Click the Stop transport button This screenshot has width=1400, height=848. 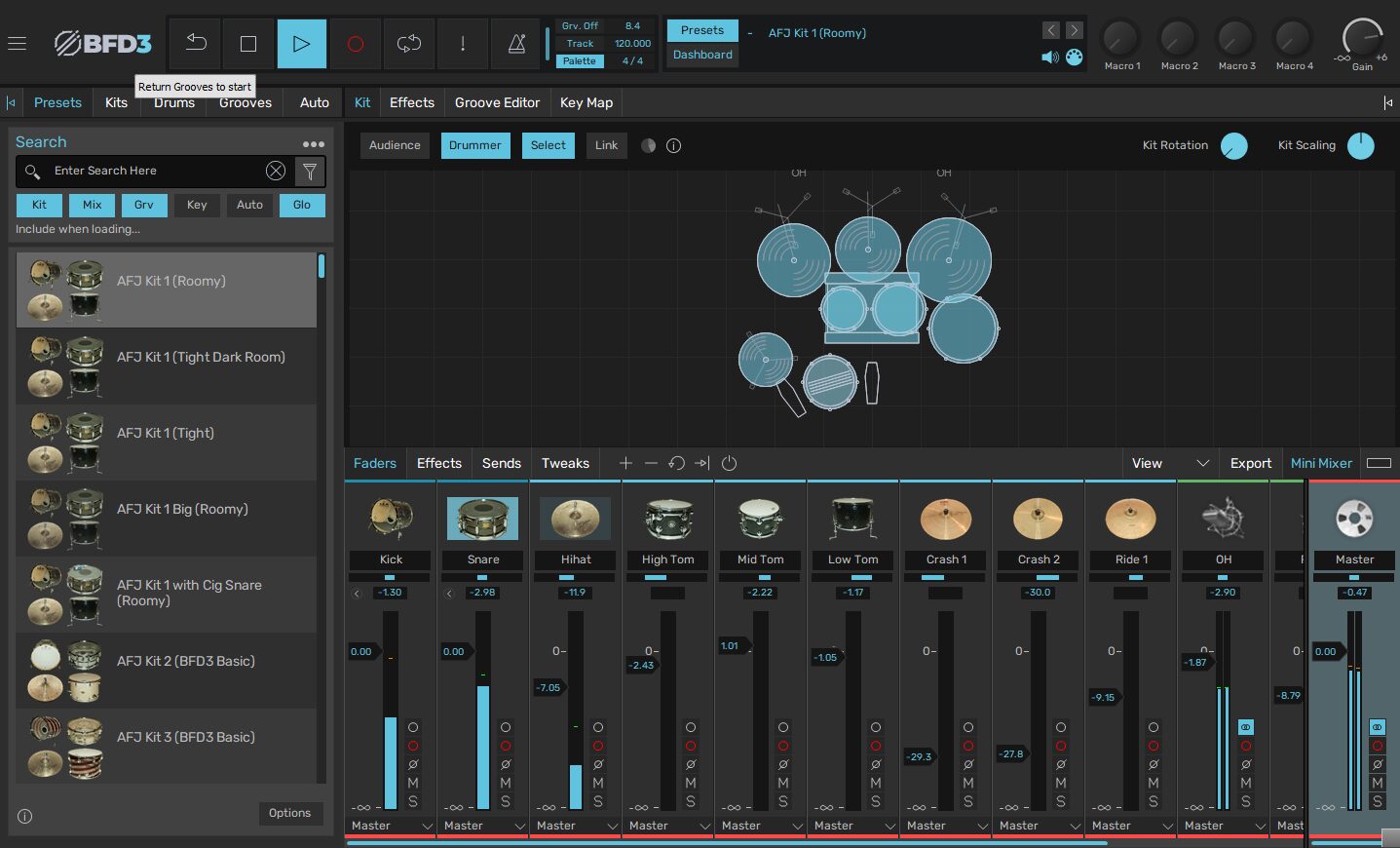(248, 43)
